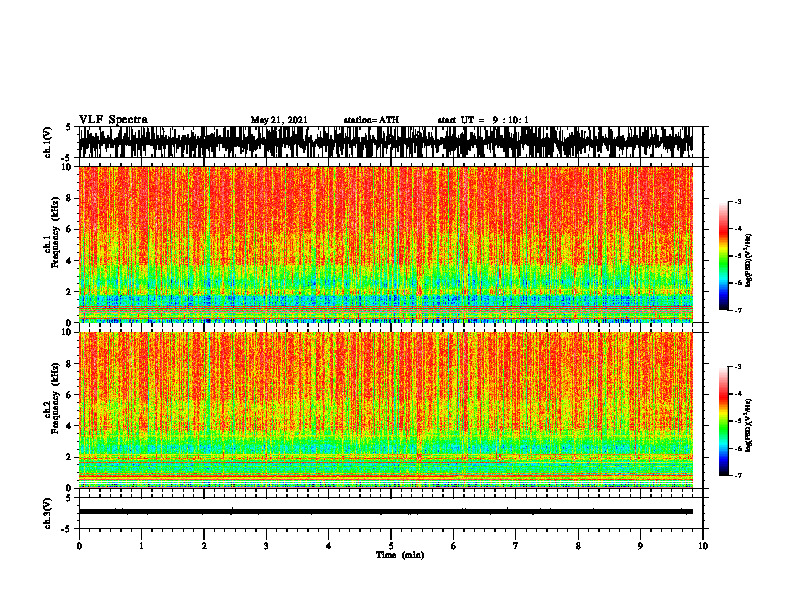This screenshot has width=792, height=612.
Task: Click the 4 minute tick label on time axis
Action: (329, 546)
